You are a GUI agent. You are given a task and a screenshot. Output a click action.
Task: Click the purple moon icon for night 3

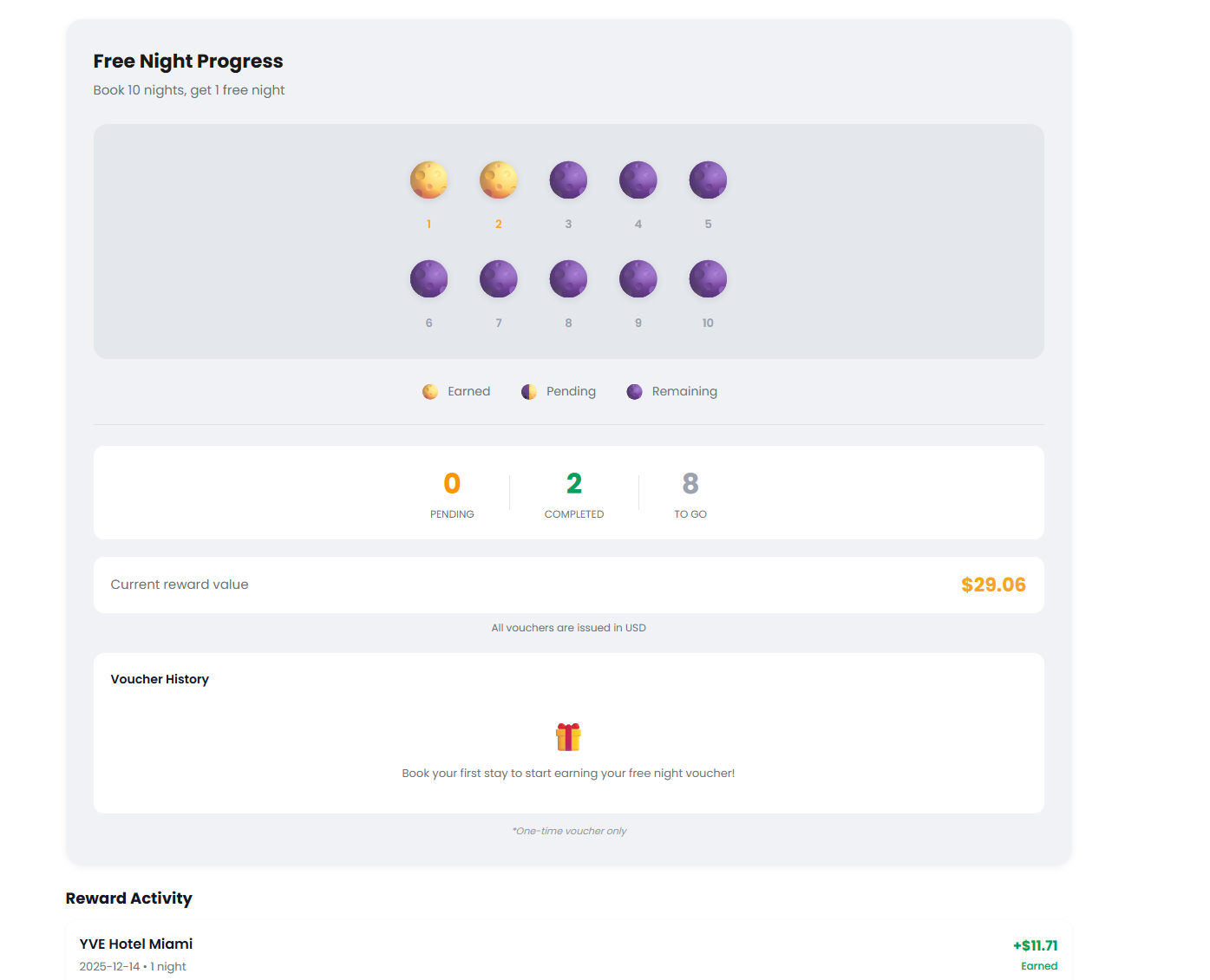point(568,180)
